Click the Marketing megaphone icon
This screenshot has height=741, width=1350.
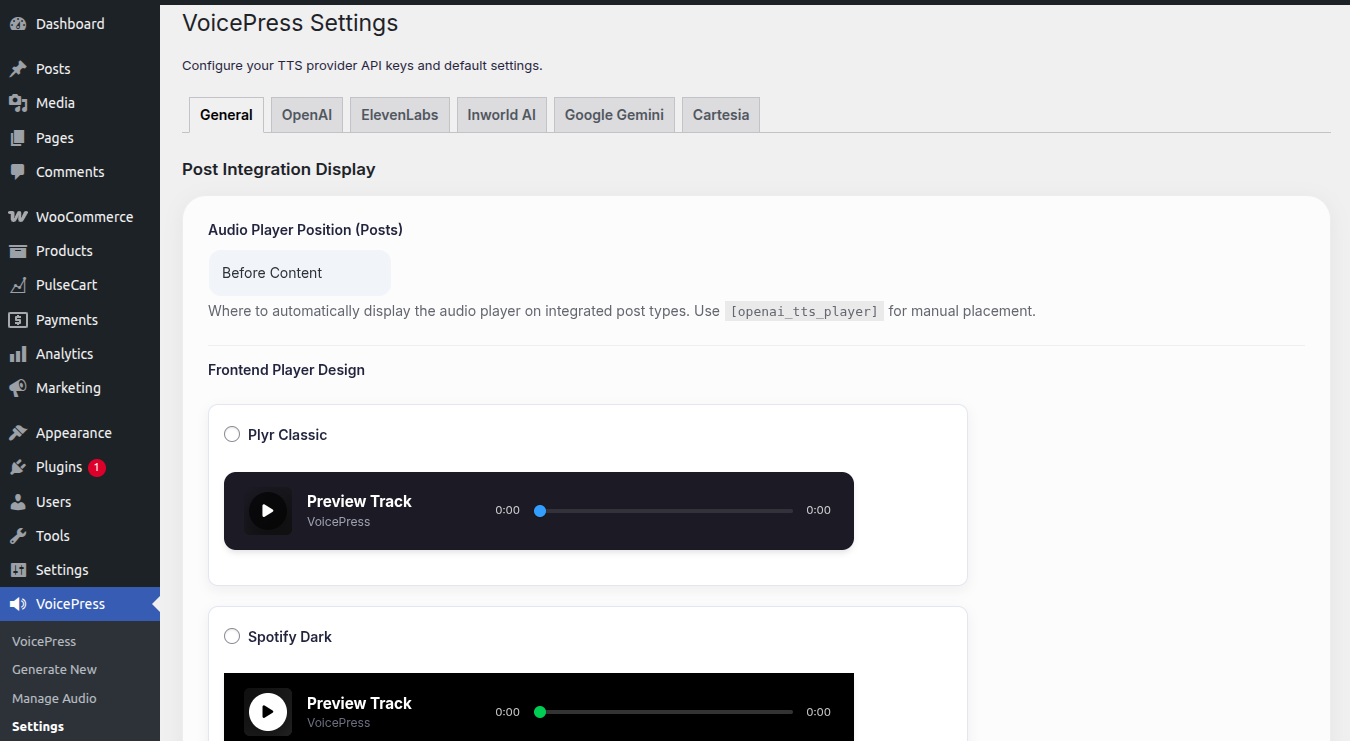tap(18, 388)
